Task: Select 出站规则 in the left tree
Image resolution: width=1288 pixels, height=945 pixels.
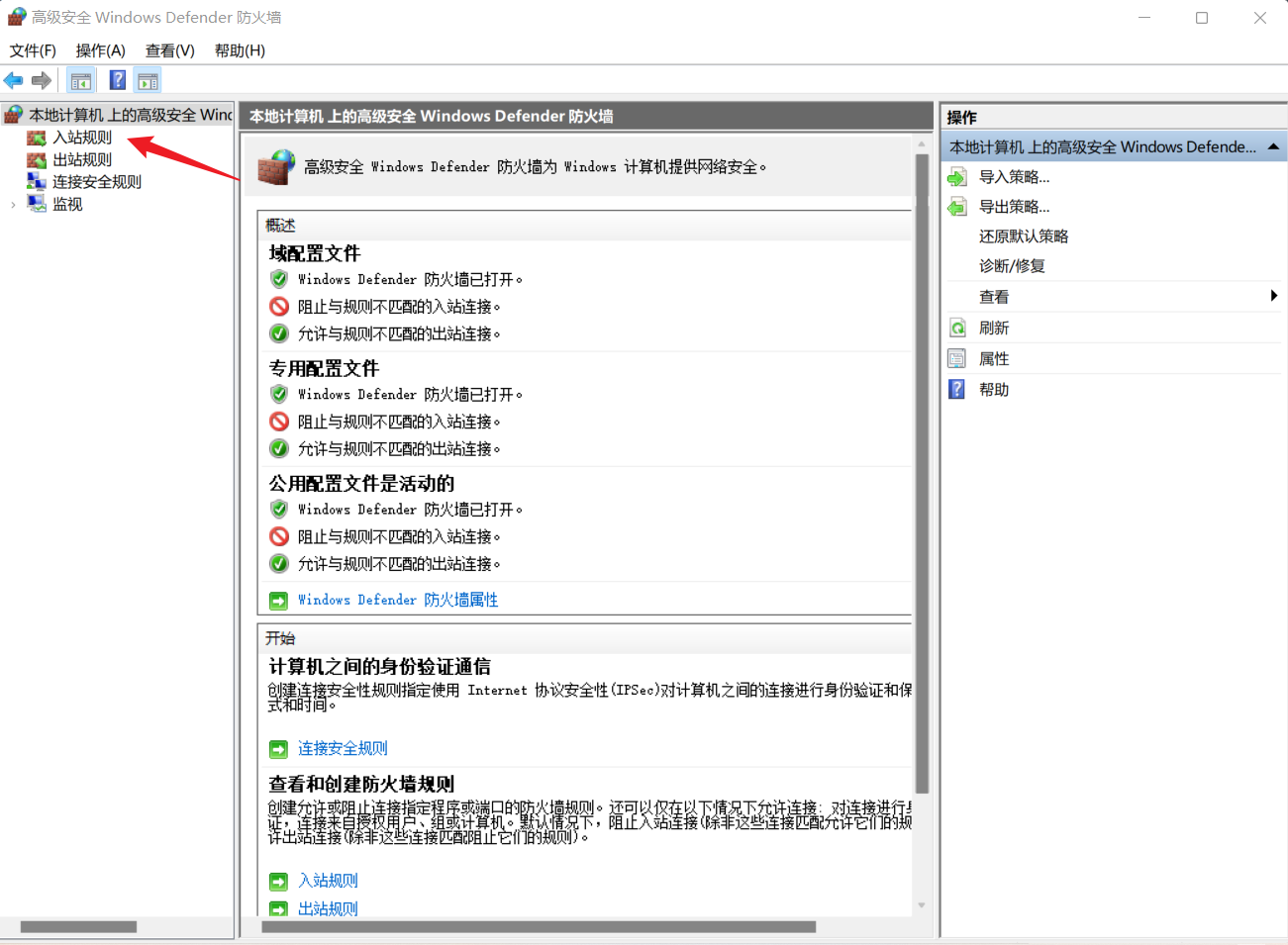Action: pos(82,159)
